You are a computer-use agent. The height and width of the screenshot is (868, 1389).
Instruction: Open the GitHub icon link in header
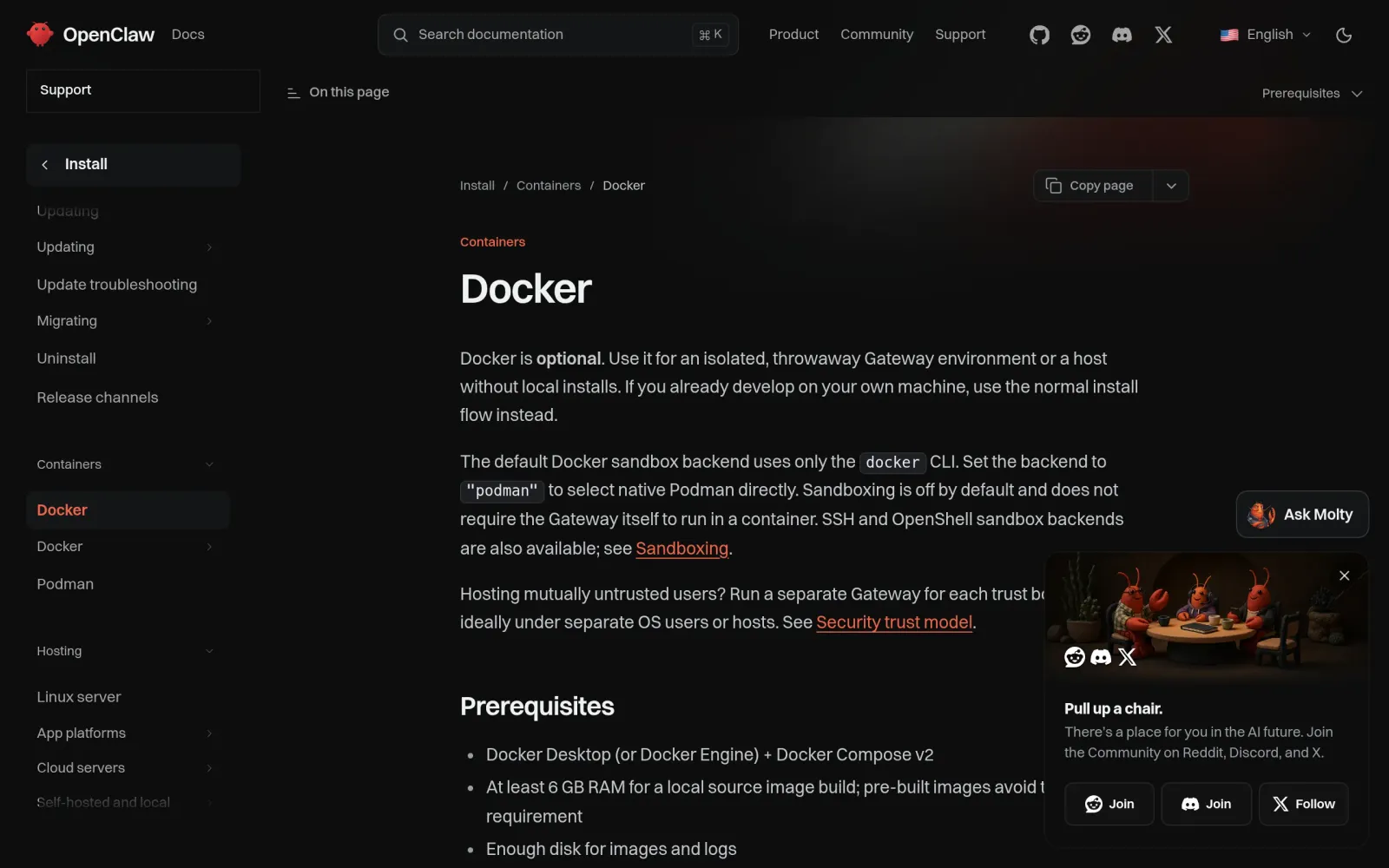point(1039,35)
